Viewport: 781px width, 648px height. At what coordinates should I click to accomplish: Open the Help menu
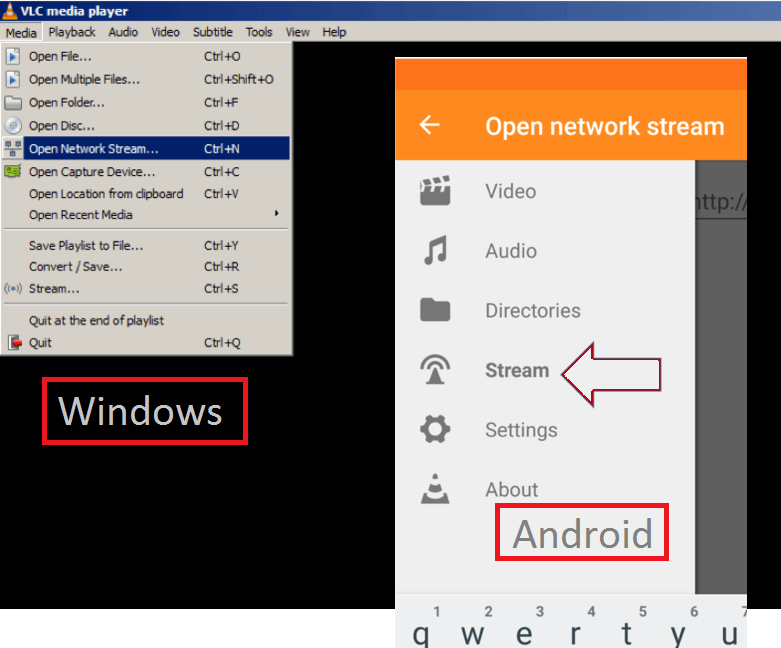(334, 32)
